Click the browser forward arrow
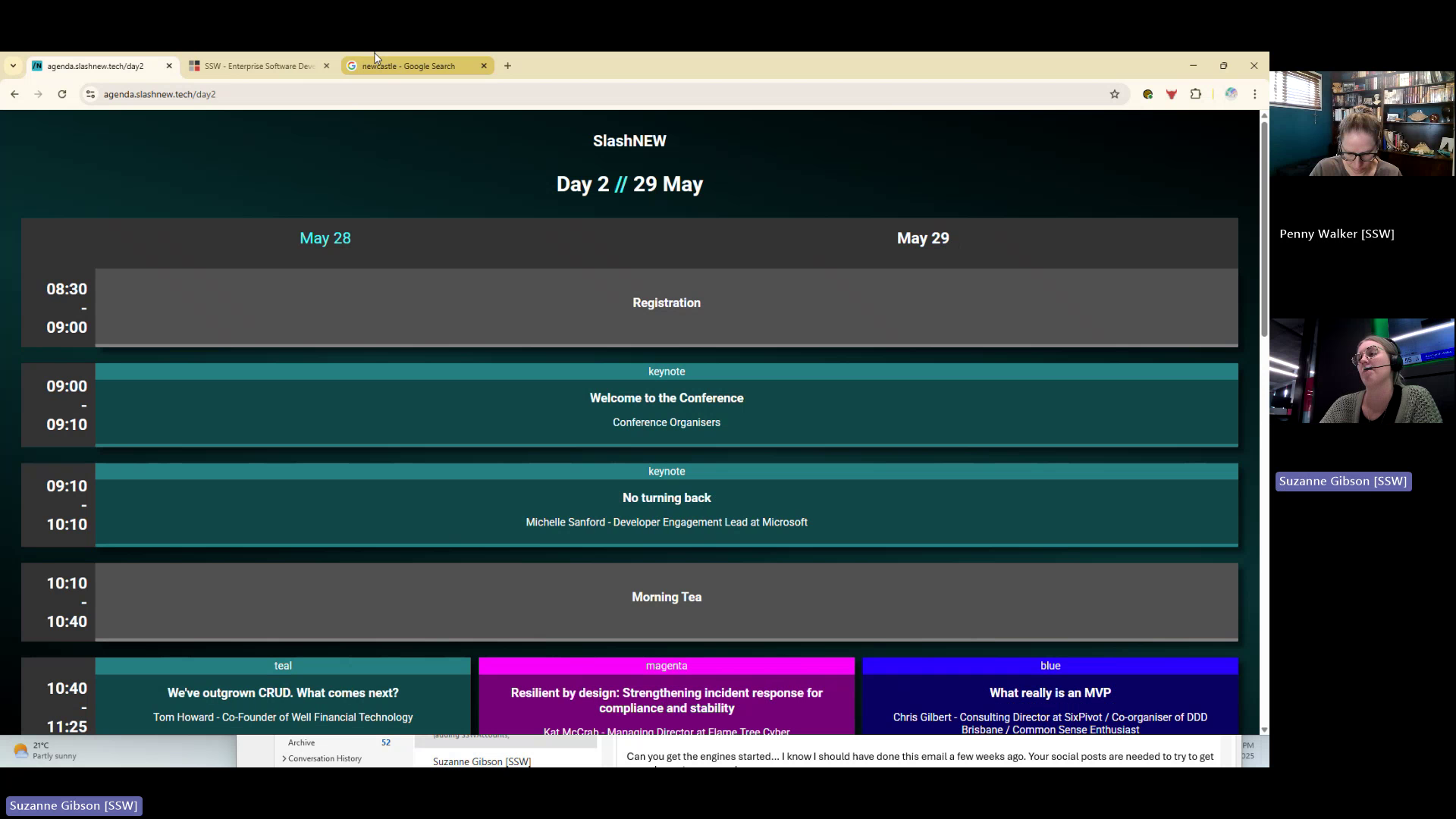Image resolution: width=1456 pixels, height=819 pixels. tap(38, 94)
